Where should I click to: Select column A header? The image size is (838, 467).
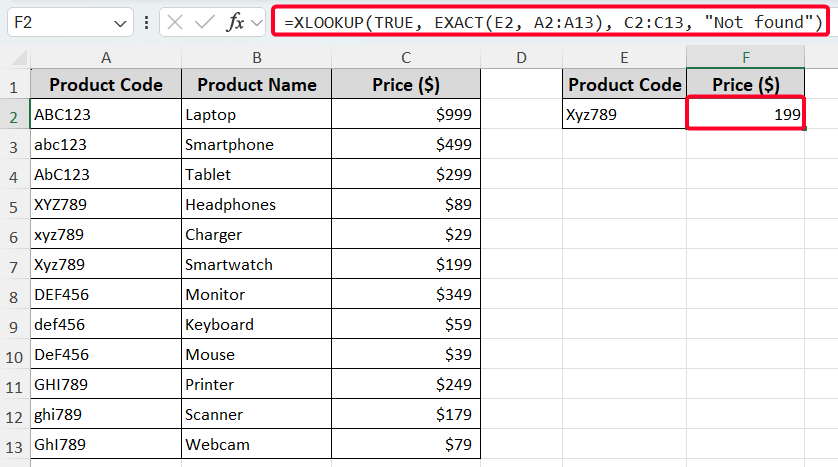(106, 59)
